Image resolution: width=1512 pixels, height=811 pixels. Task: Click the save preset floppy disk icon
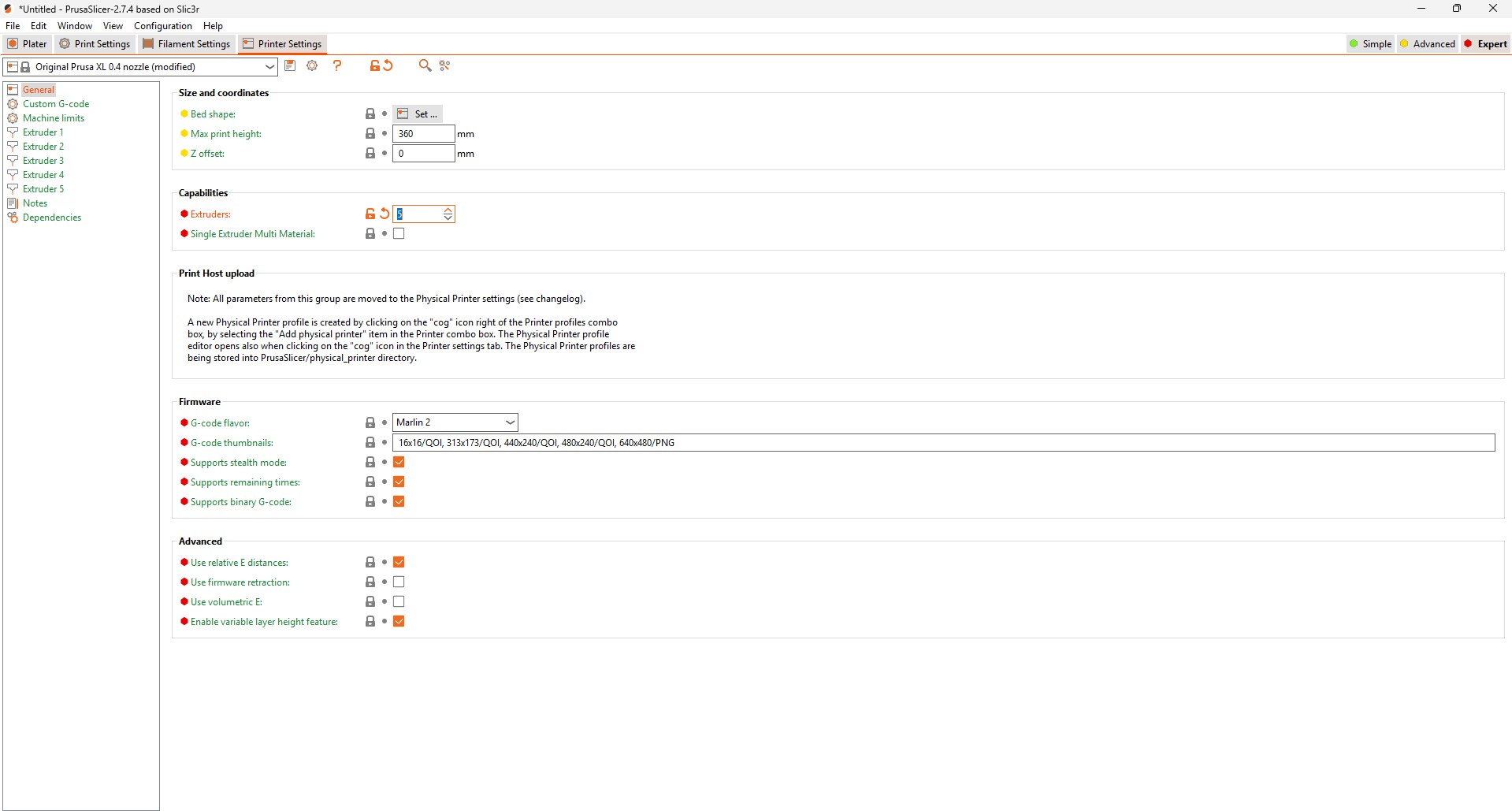[x=290, y=66]
